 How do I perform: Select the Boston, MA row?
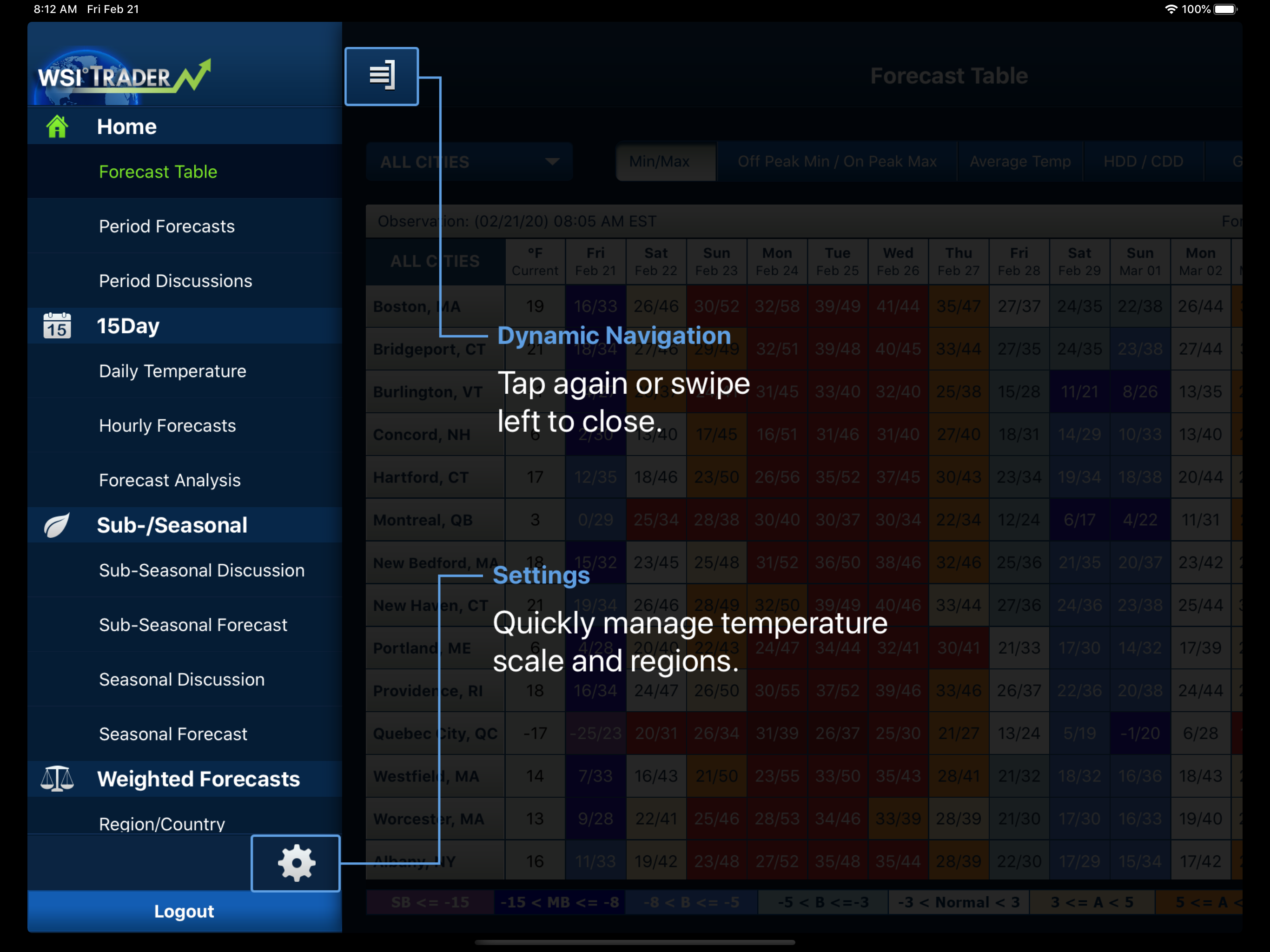(435, 307)
